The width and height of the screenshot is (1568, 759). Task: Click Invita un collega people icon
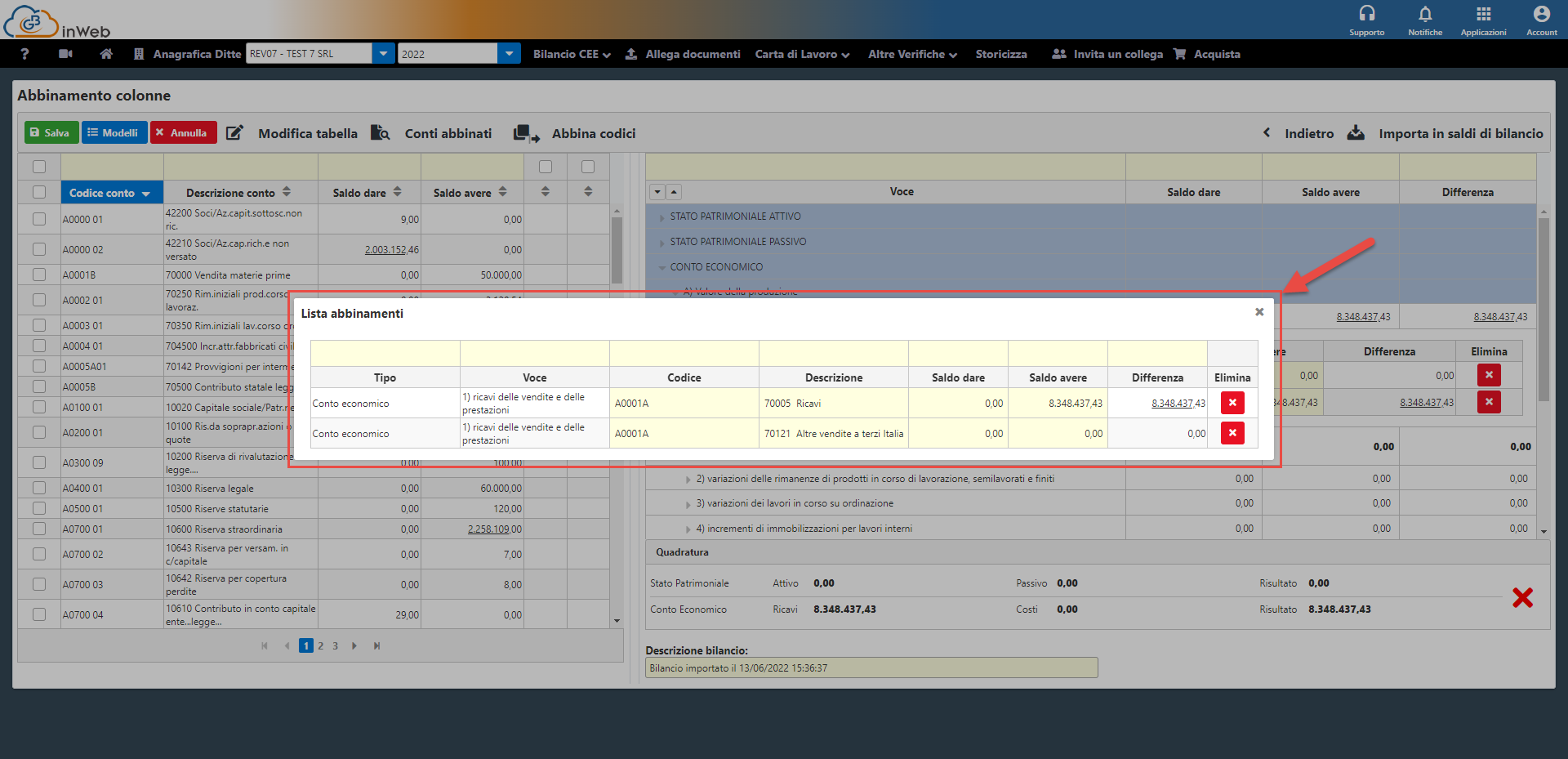[1059, 54]
